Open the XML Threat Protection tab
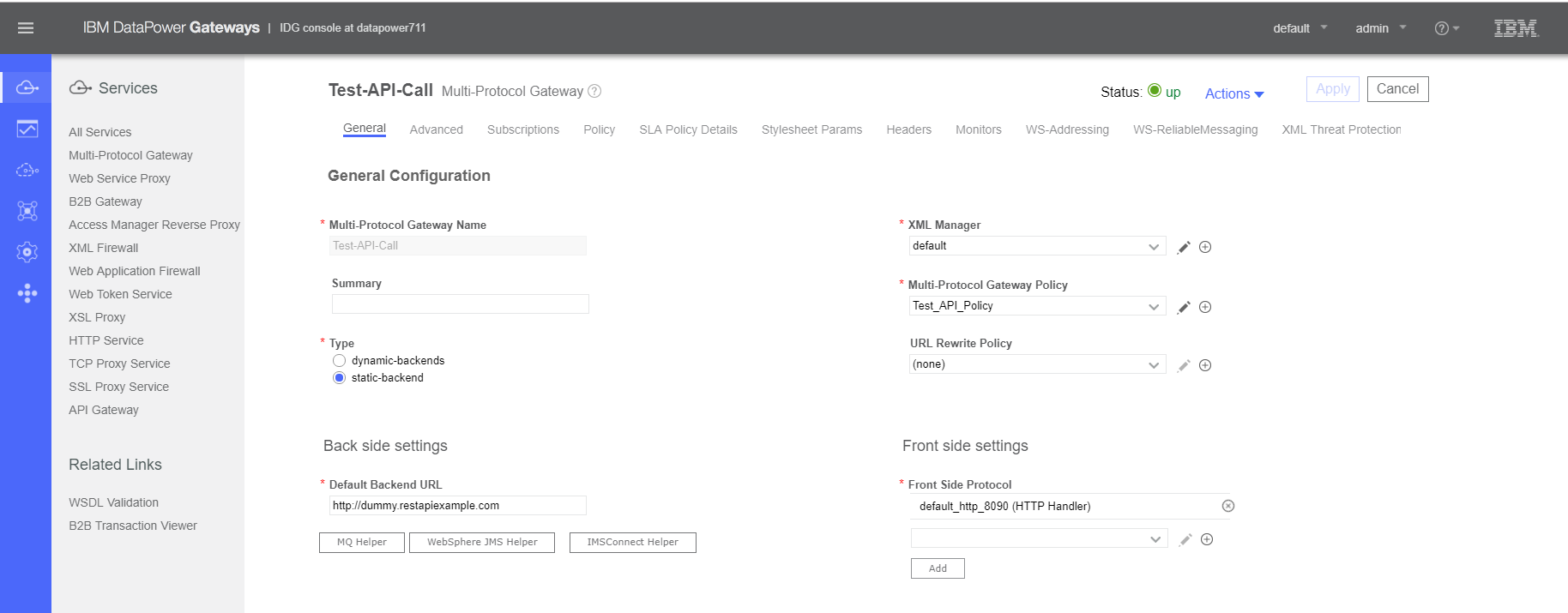1568x613 pixels. (1342, 129)
